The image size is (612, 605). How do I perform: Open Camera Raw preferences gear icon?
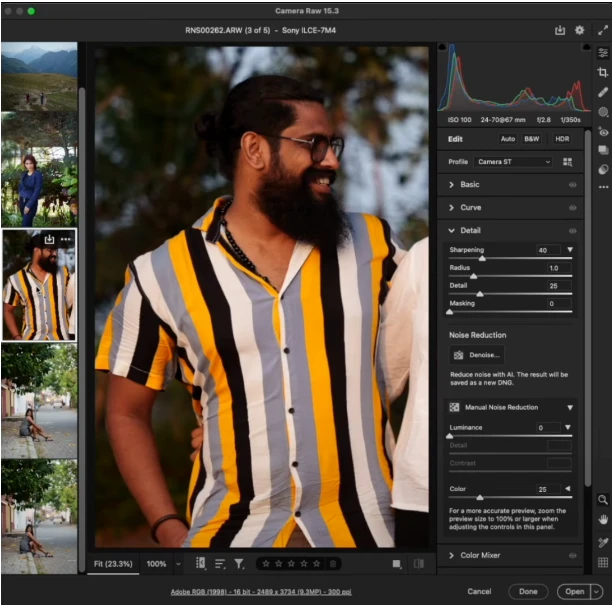579,31
